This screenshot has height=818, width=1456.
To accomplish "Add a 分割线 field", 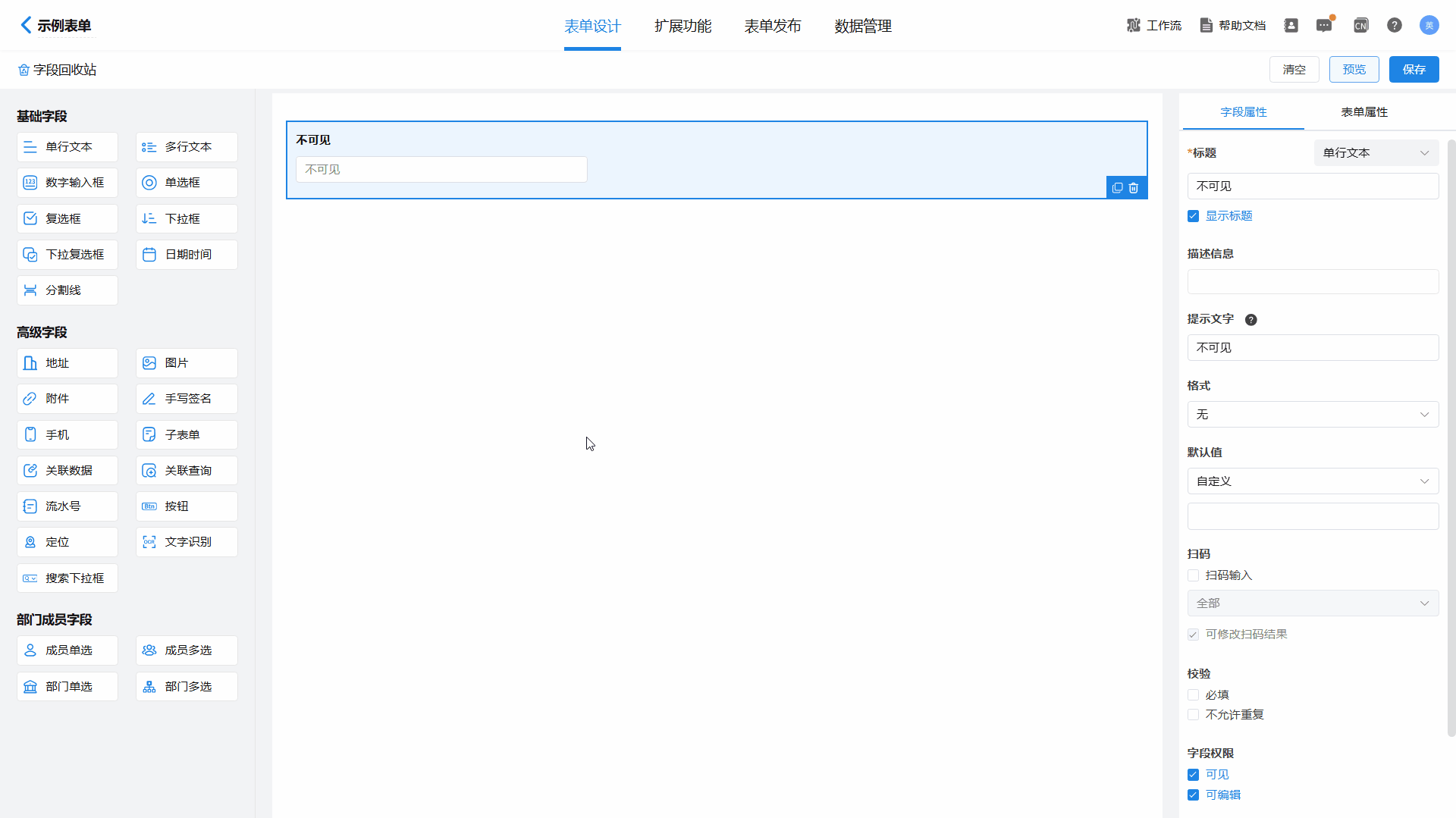I will pos(67,290).
